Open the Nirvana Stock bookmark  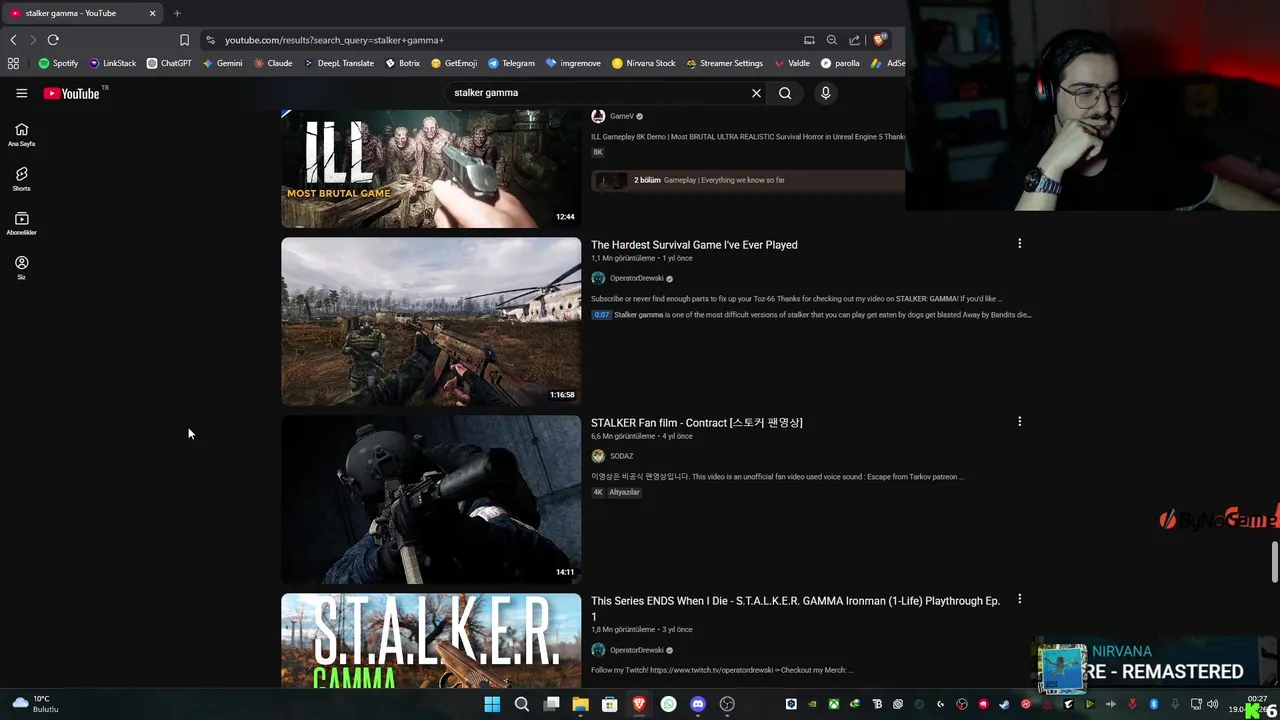coord(643,63)
